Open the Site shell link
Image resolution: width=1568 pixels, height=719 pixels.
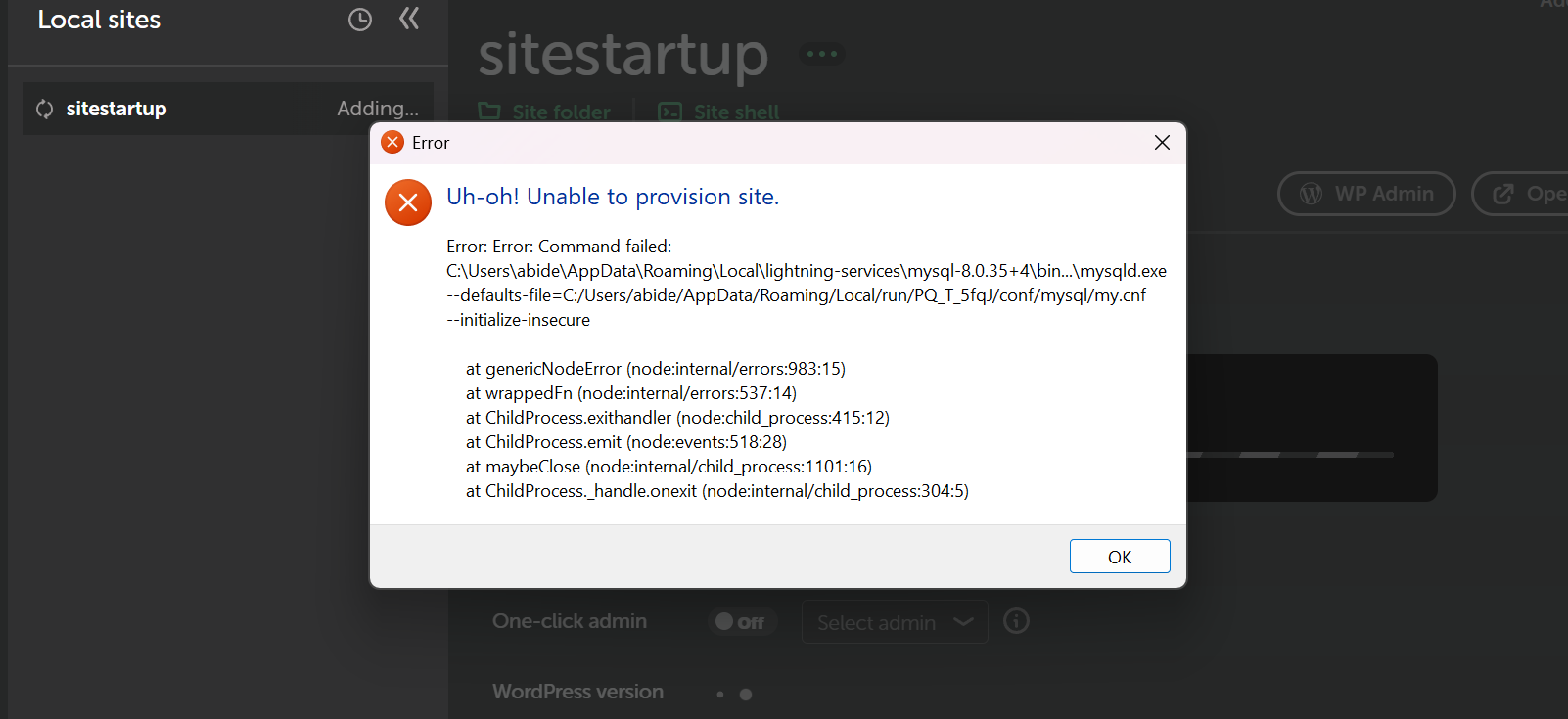point(736,112)
